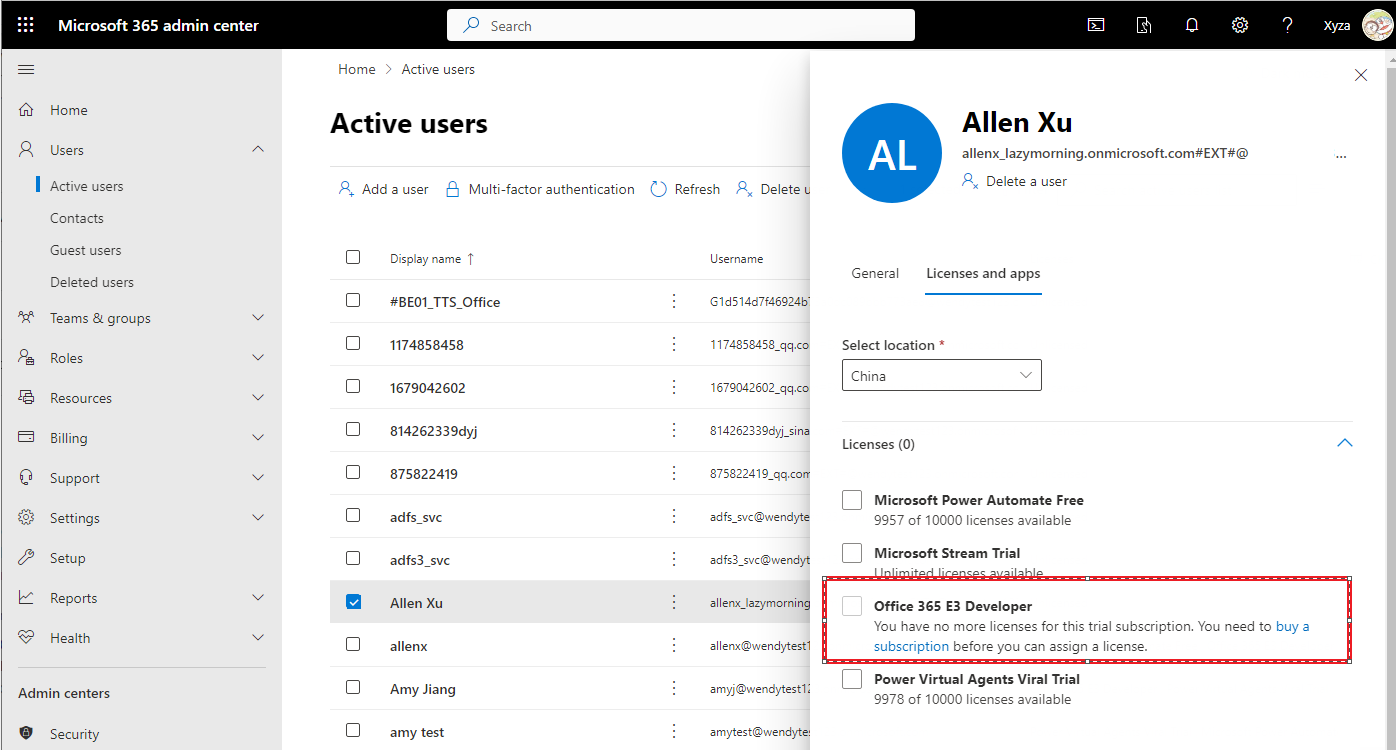
Task: Open the feedback document icon in header
Action: tap(1144, 25)
